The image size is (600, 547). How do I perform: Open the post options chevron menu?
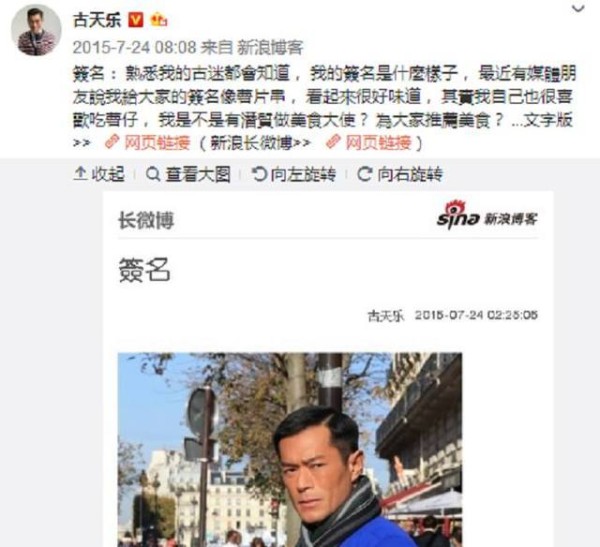click(578, 8)
